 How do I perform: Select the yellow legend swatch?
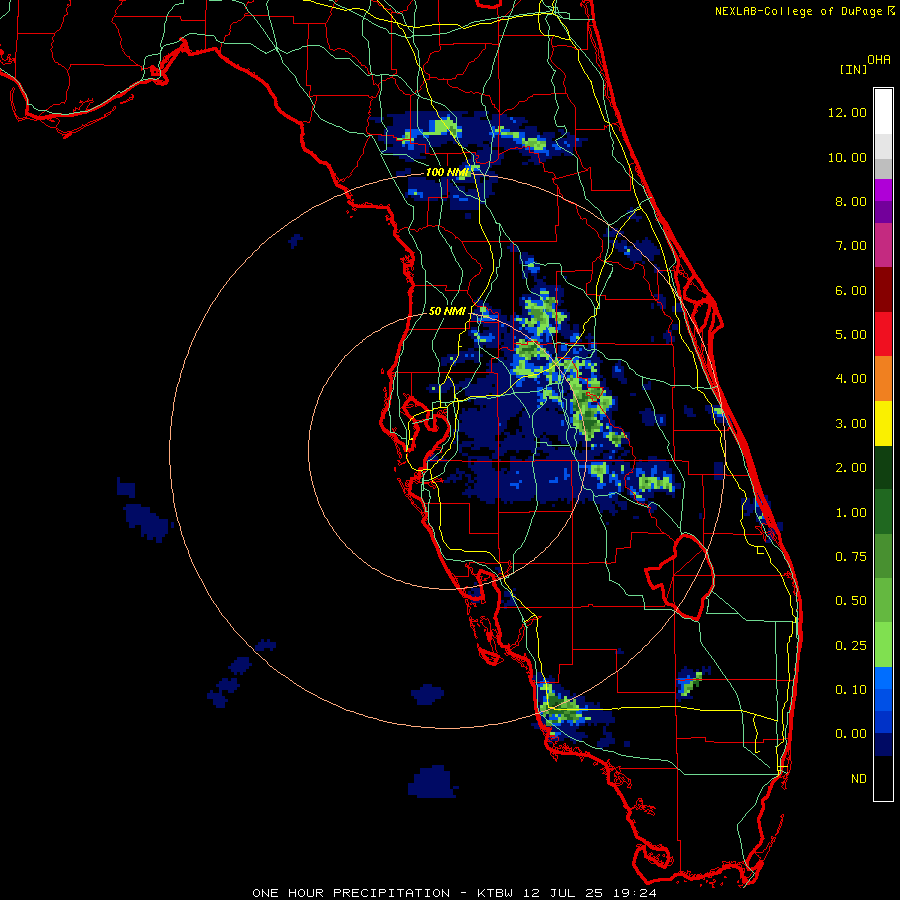[883, 423]
